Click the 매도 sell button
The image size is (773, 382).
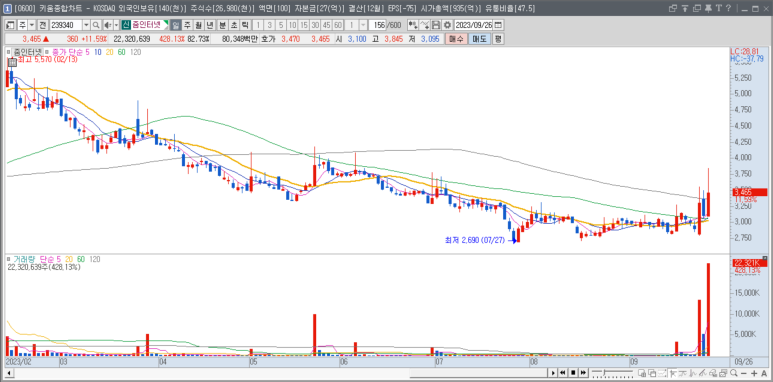(x=479, y=39)
